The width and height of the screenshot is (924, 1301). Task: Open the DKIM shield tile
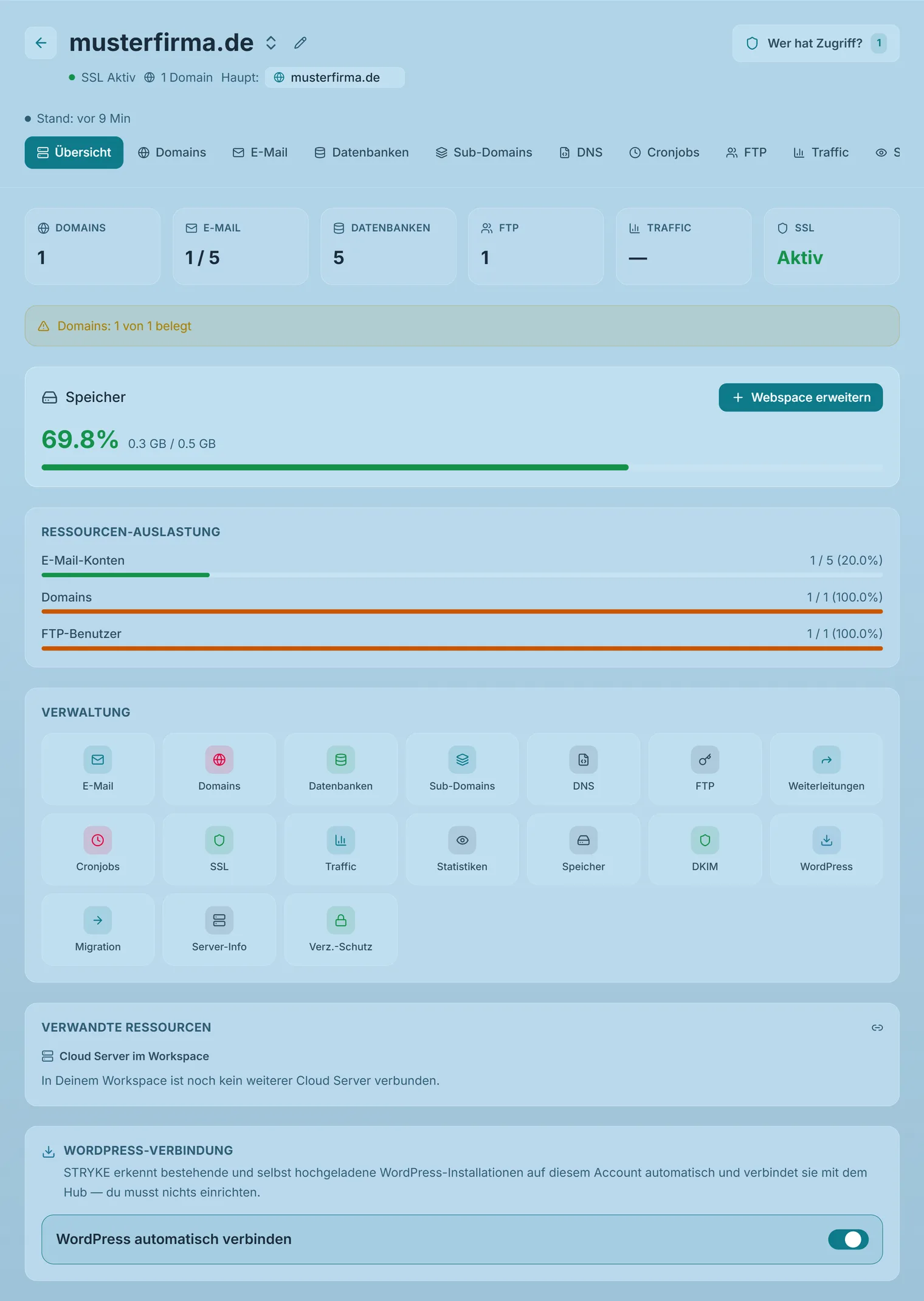(705, 849)
